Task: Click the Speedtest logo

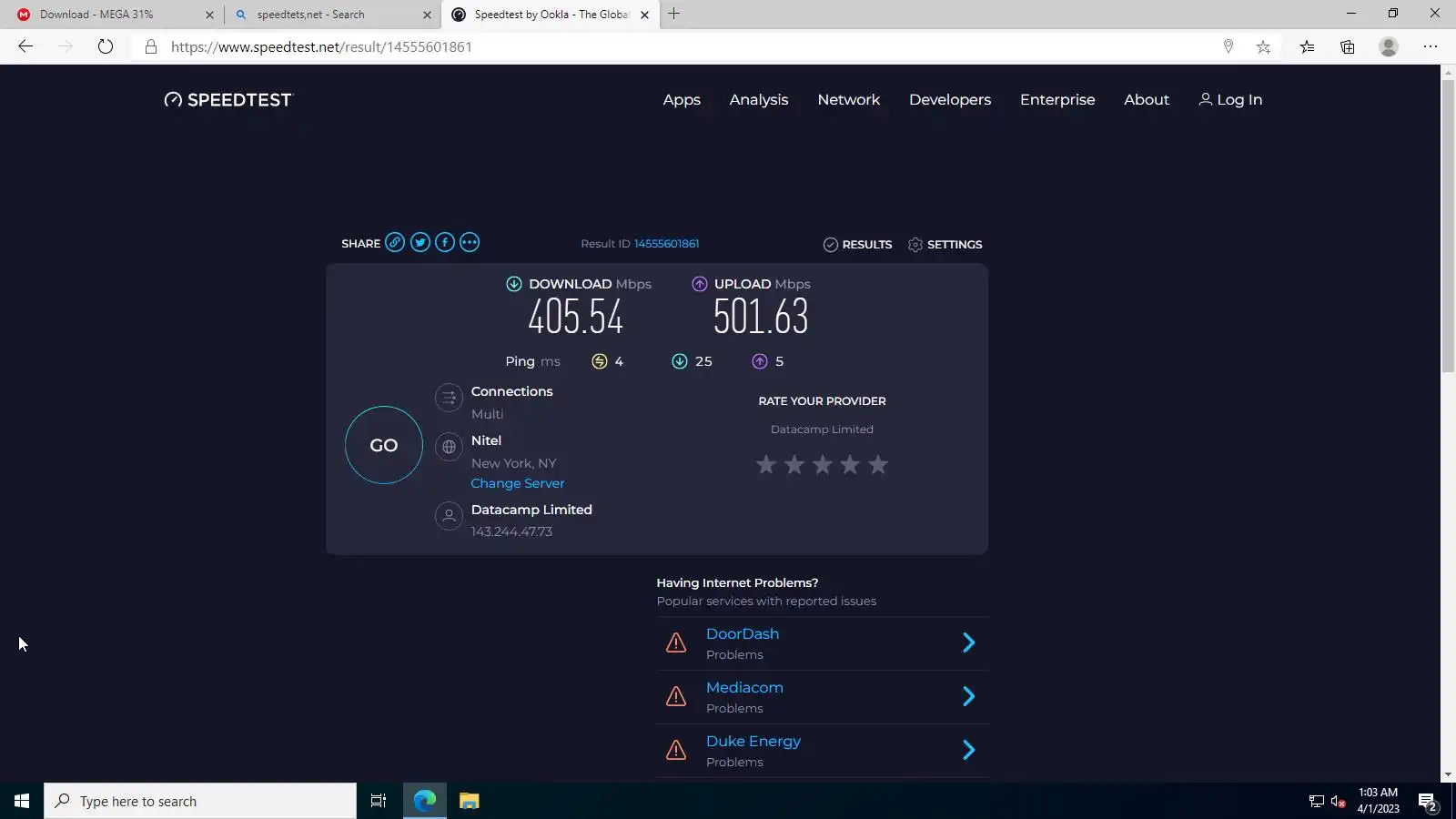Action: (x=228, y=99)
